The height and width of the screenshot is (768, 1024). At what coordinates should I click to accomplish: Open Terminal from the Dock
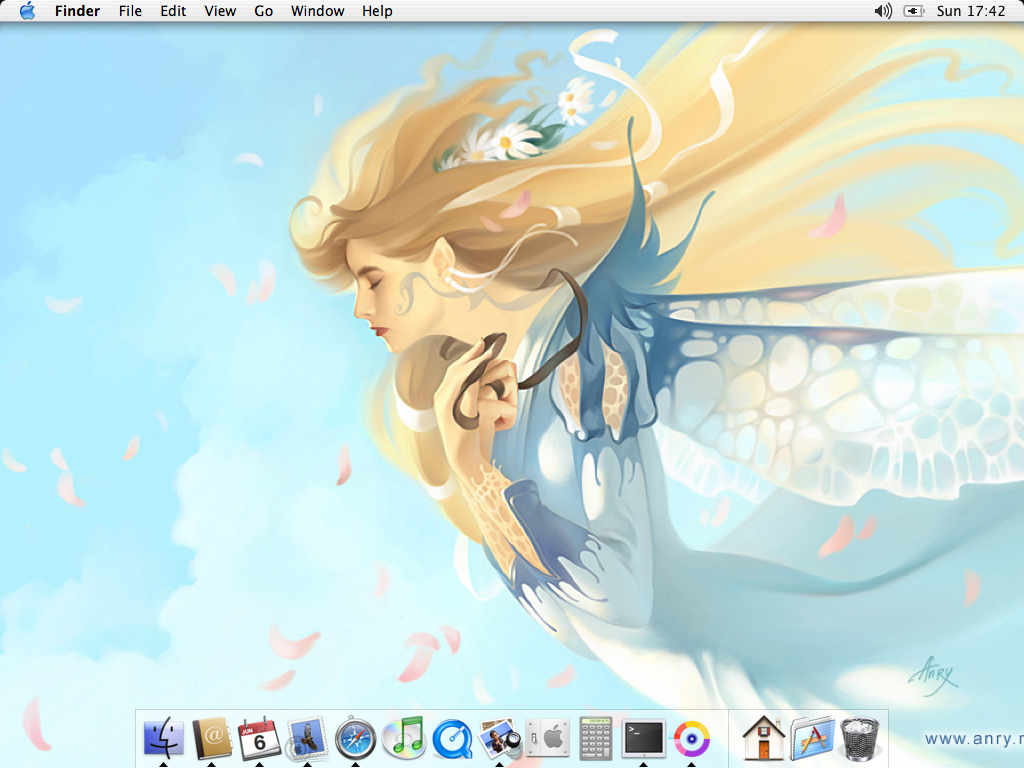point(643,738)
